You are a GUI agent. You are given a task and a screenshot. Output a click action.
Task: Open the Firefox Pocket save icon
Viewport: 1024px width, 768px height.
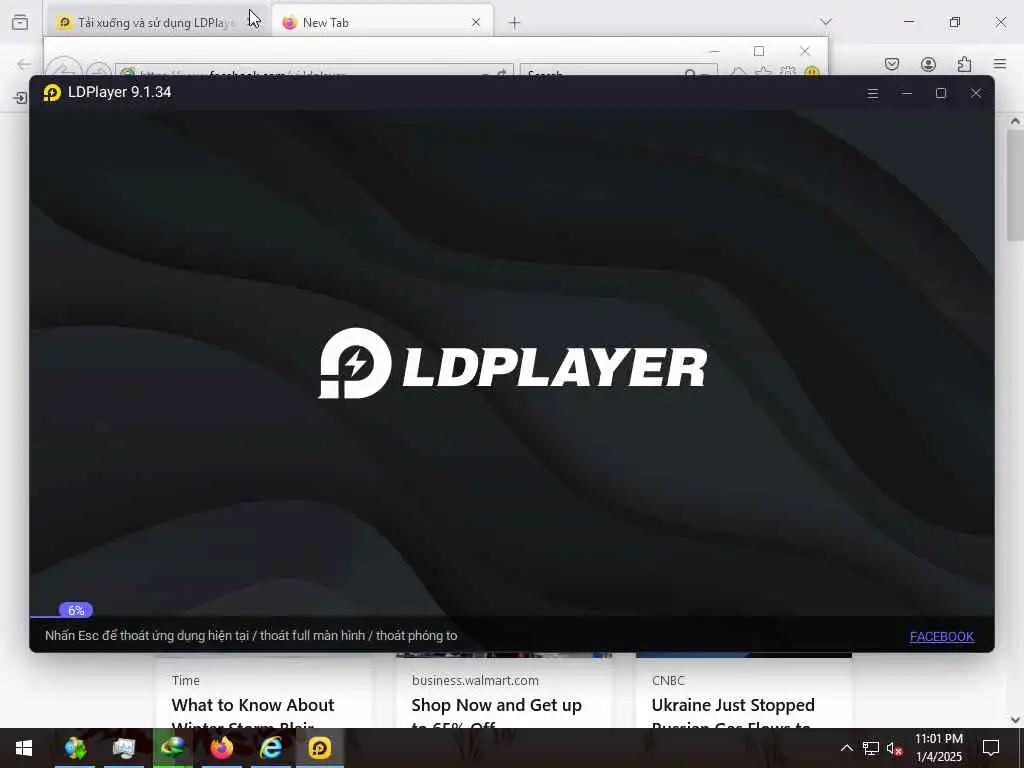[x=892, y=63]
